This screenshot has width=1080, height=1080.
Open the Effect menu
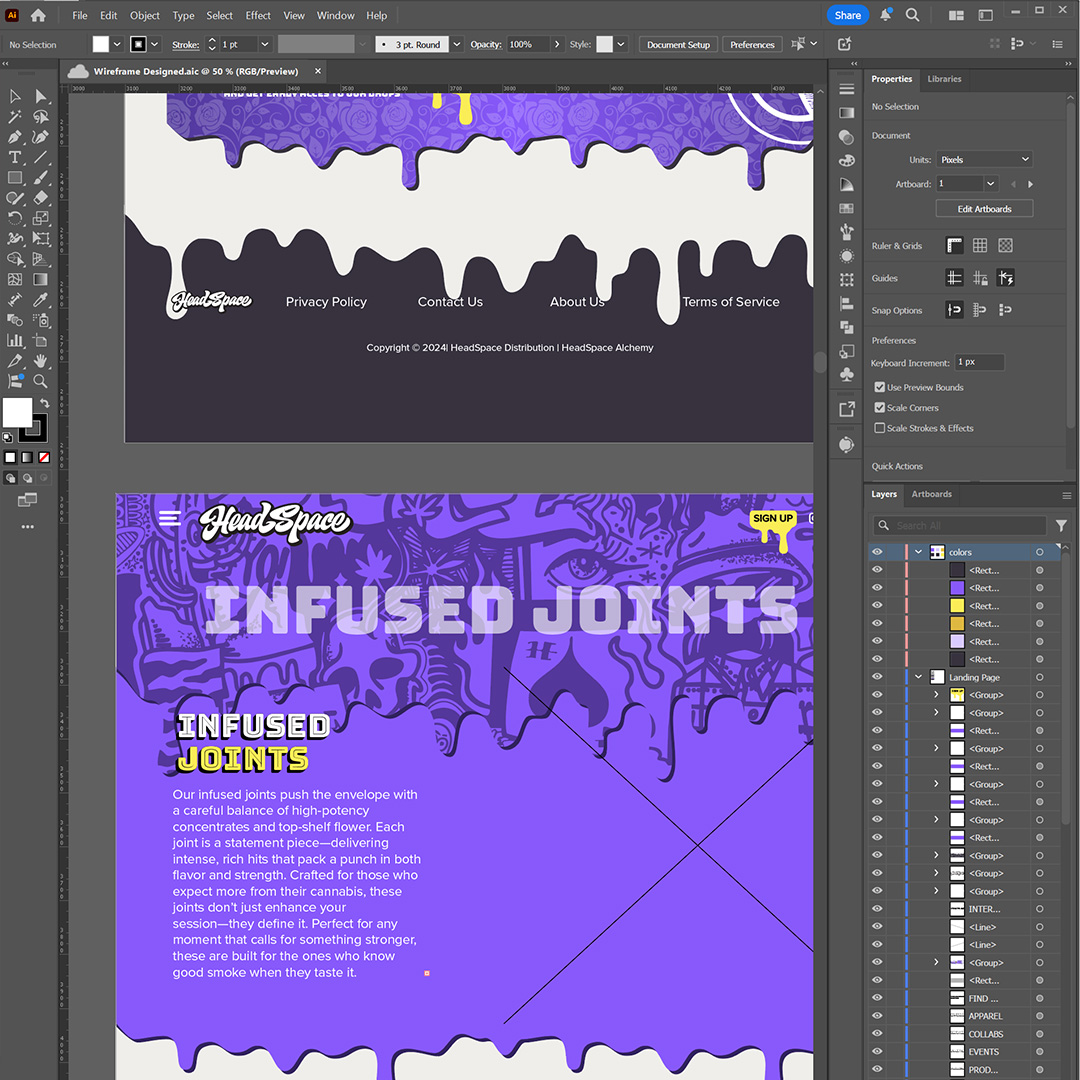(x=258, y=15)
